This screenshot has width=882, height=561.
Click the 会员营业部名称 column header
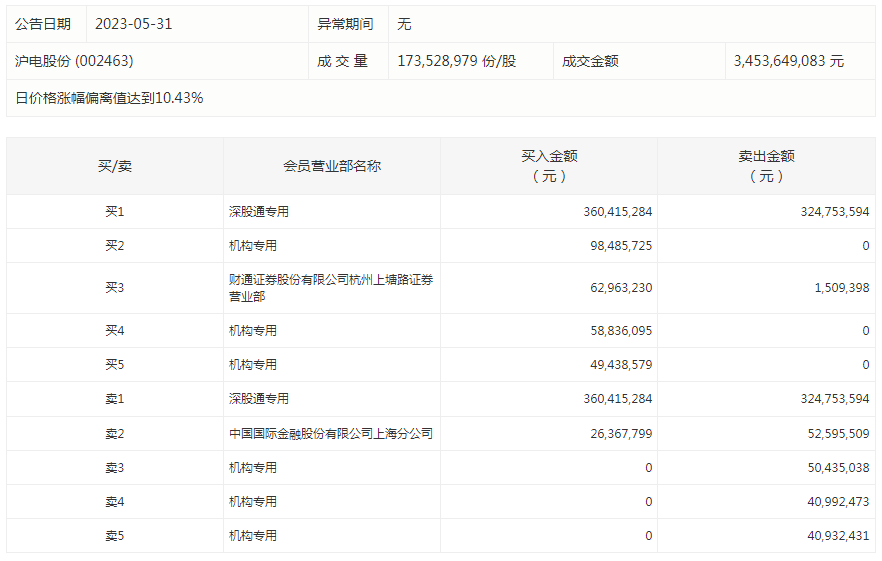(x=332, y=166)
